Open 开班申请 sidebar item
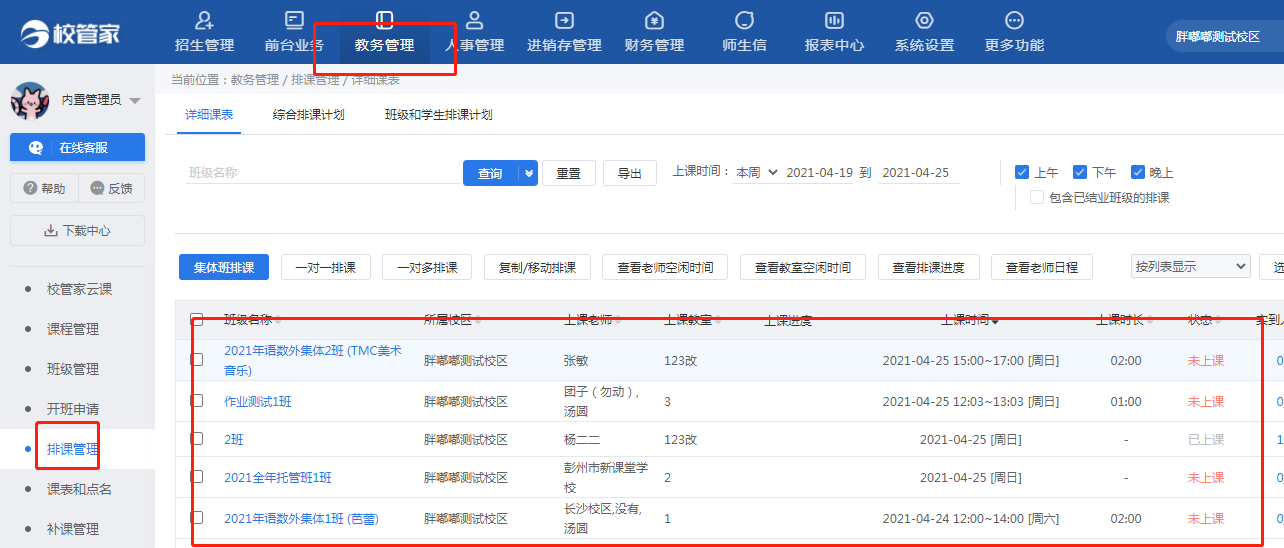Image resolution: width=1284 pixels, height=548 pixels. coord(73,409)
